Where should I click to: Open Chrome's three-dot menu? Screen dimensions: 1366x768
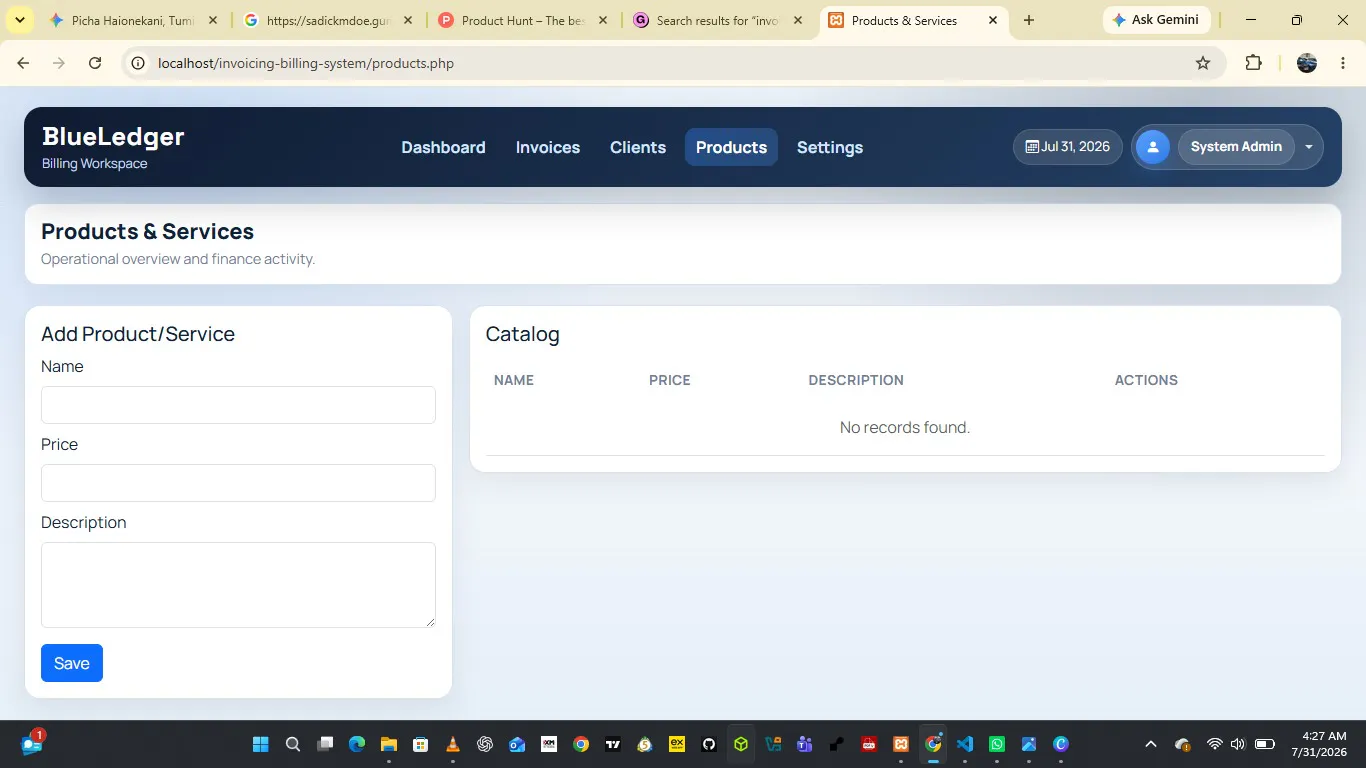point(1341,63)
